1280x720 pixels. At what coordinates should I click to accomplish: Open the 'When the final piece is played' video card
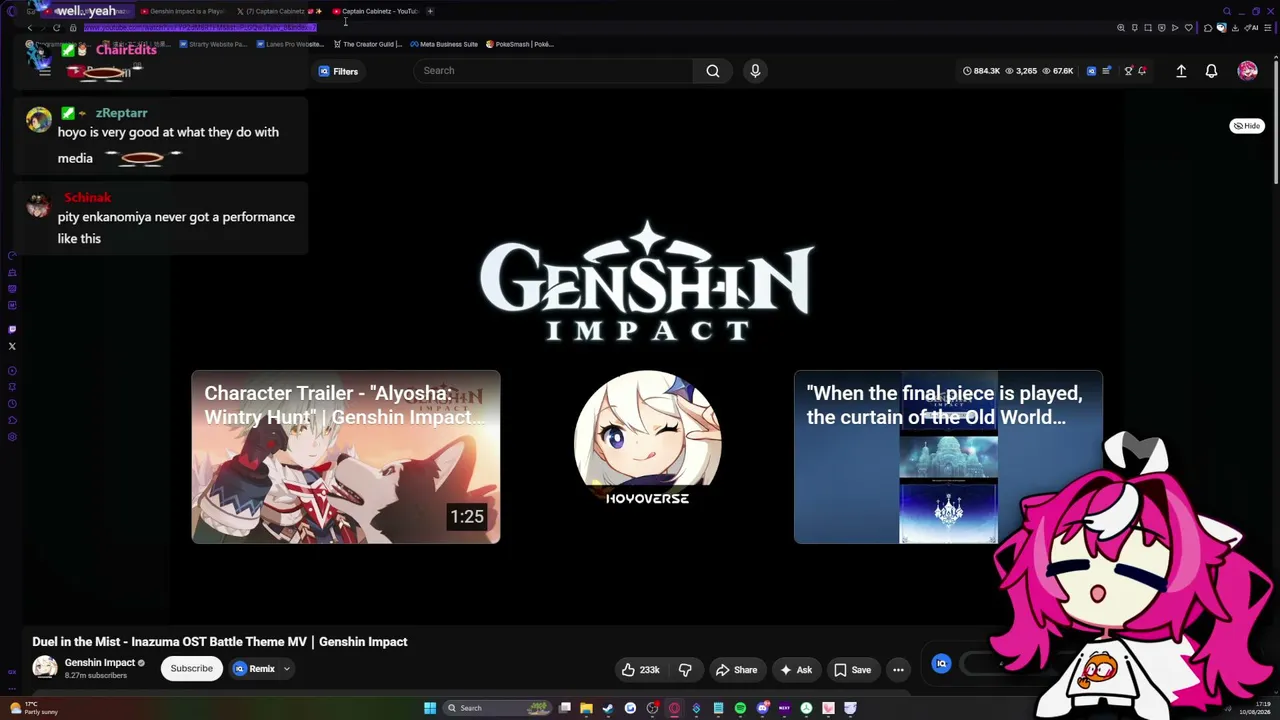point(948,457)
